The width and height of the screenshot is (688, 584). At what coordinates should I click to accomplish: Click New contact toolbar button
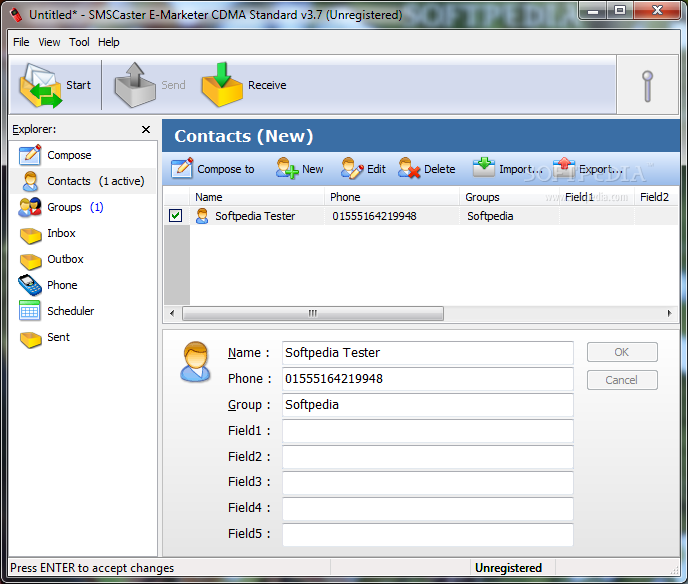click(300, 169)
